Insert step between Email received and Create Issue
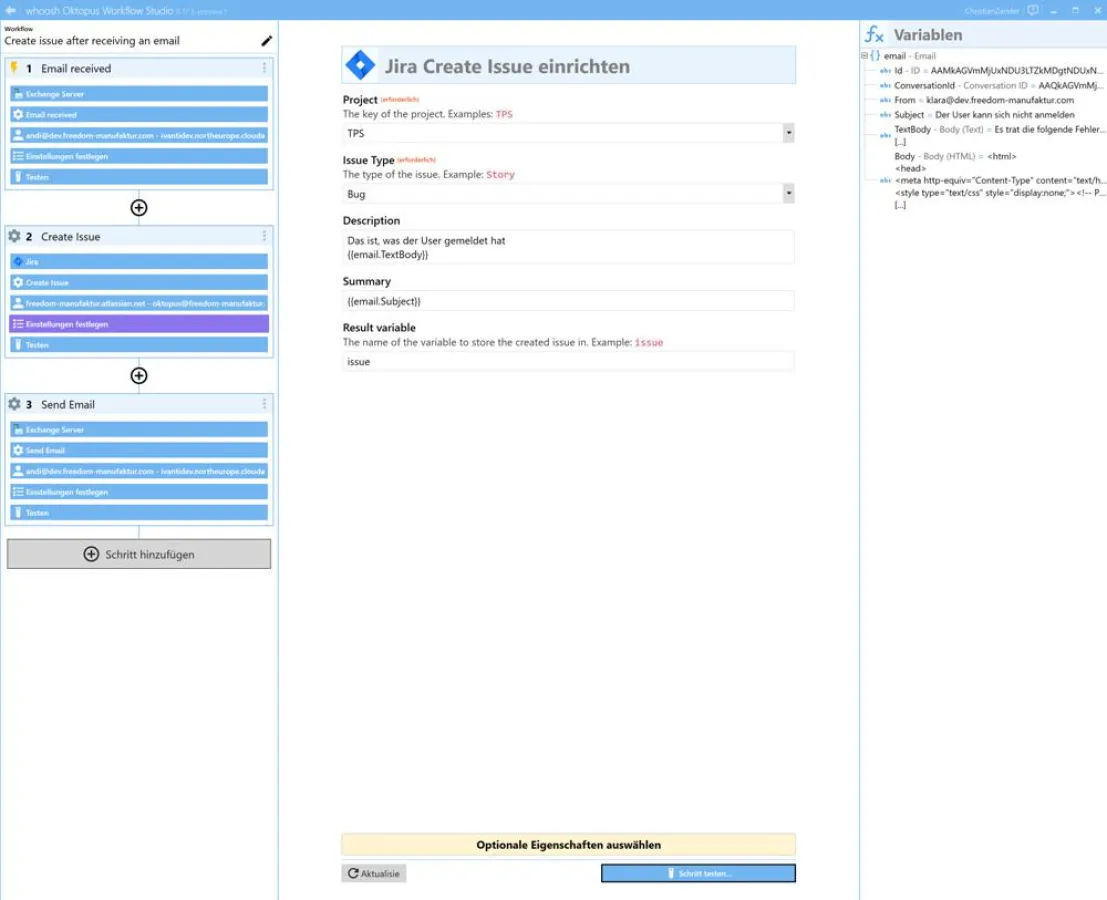This screenshot has height=900, width=1107. pos(139,208)
